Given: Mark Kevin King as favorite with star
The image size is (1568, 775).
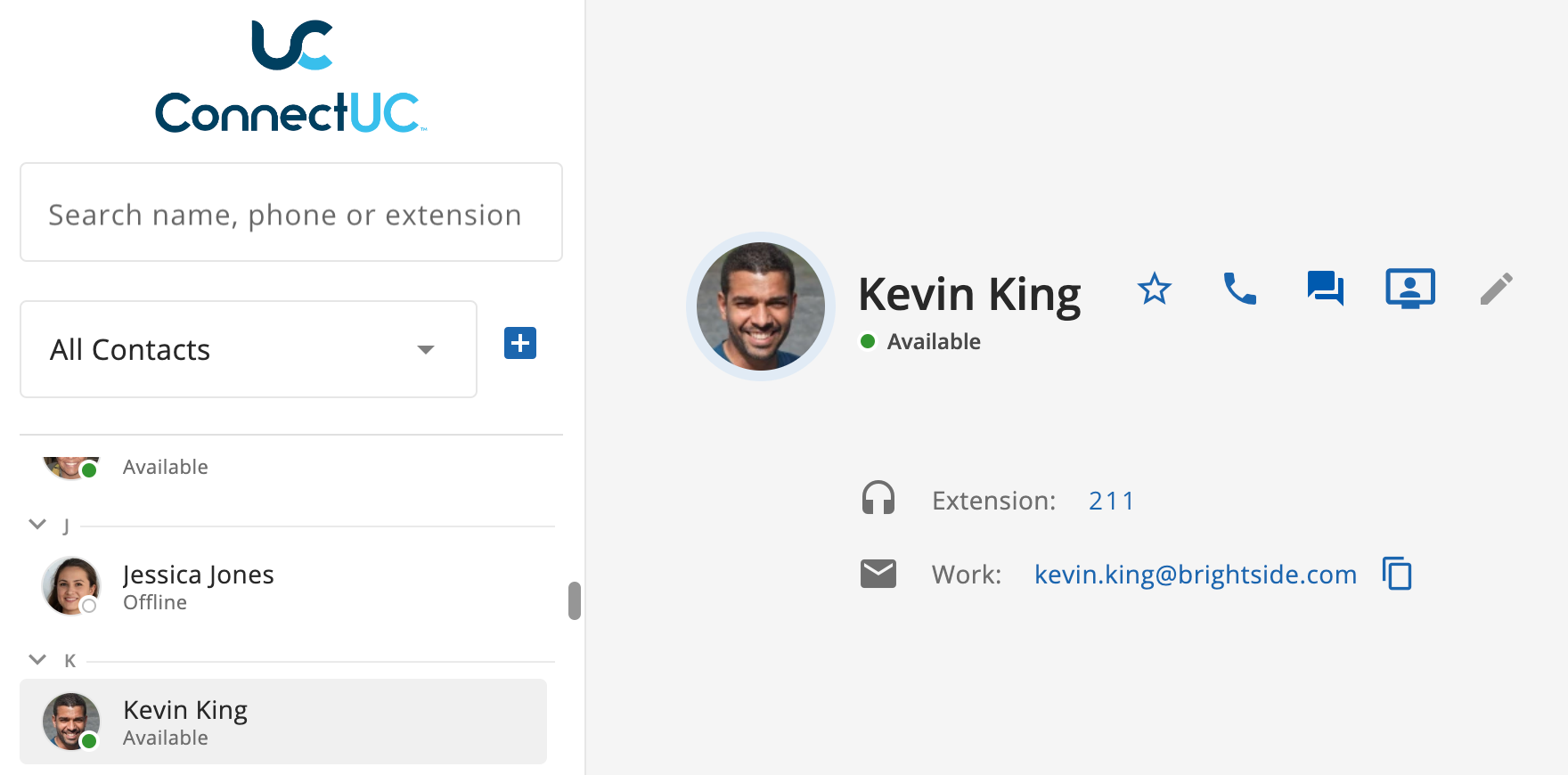Looking at the screenshot, I should coord(1155,289).
